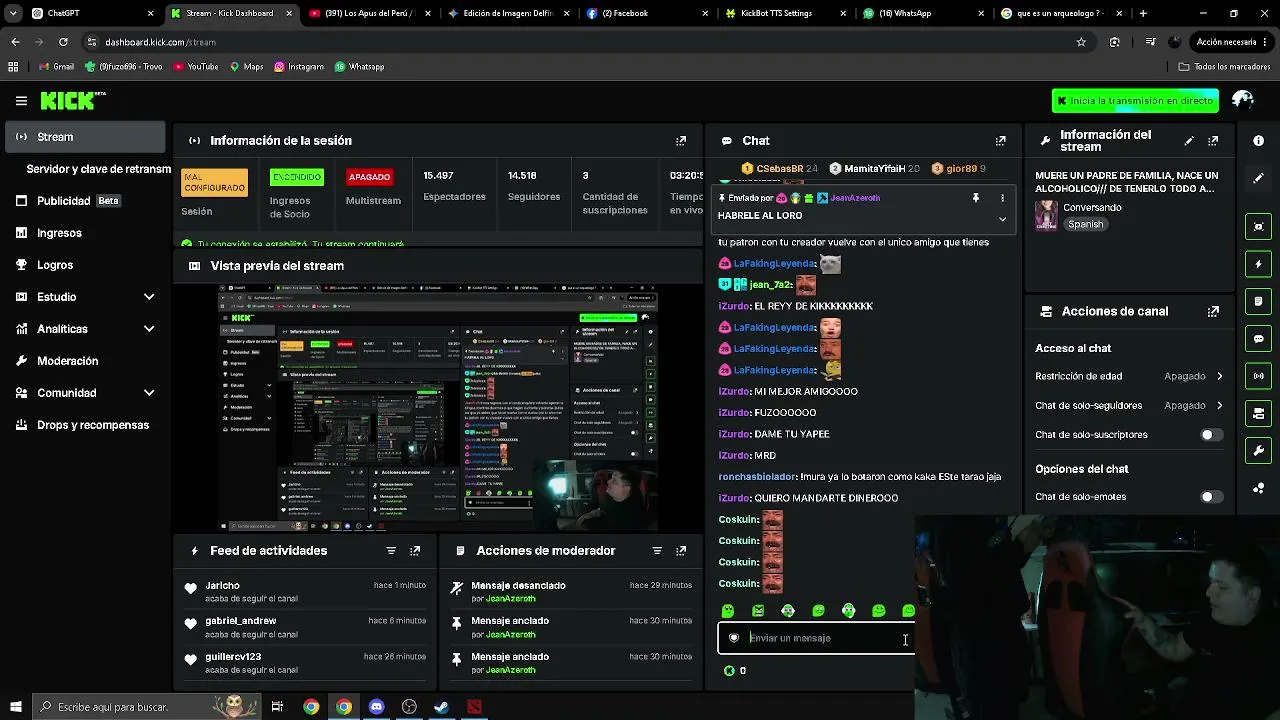The image size is (1280, 720).
Task: Pop out the Información de la sesión panel
Action: pos(681,141)
